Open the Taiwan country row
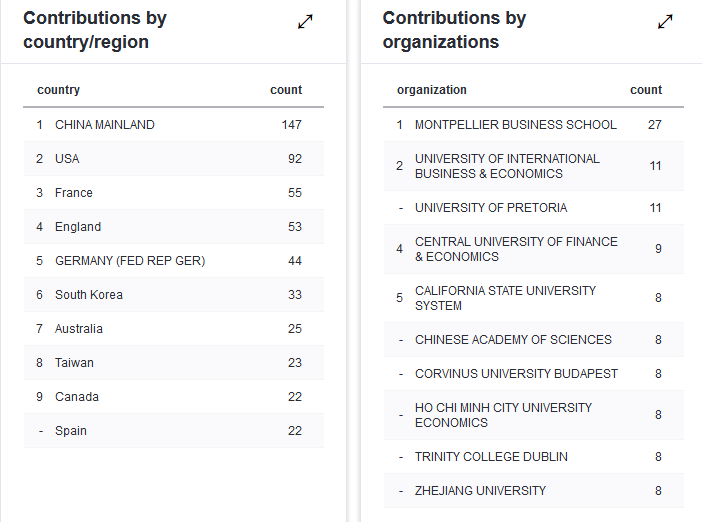This screenshot has height=522, width=702. (74, 363)
